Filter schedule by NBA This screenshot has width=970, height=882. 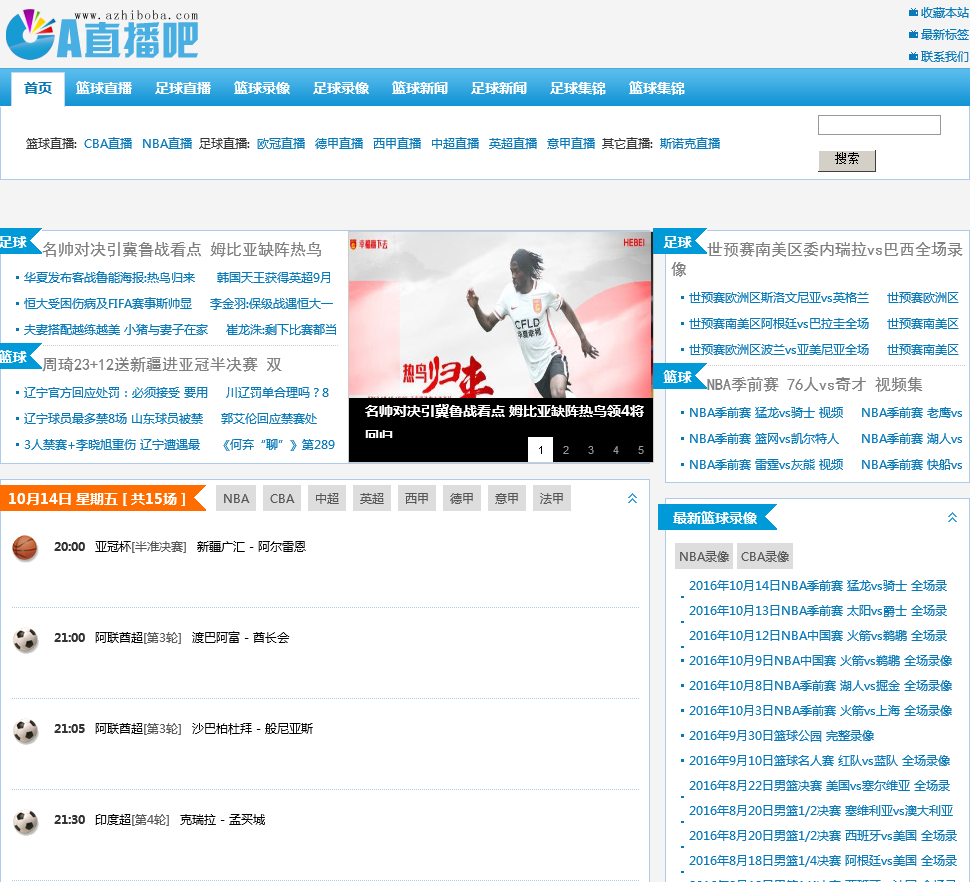click(236, 499)
